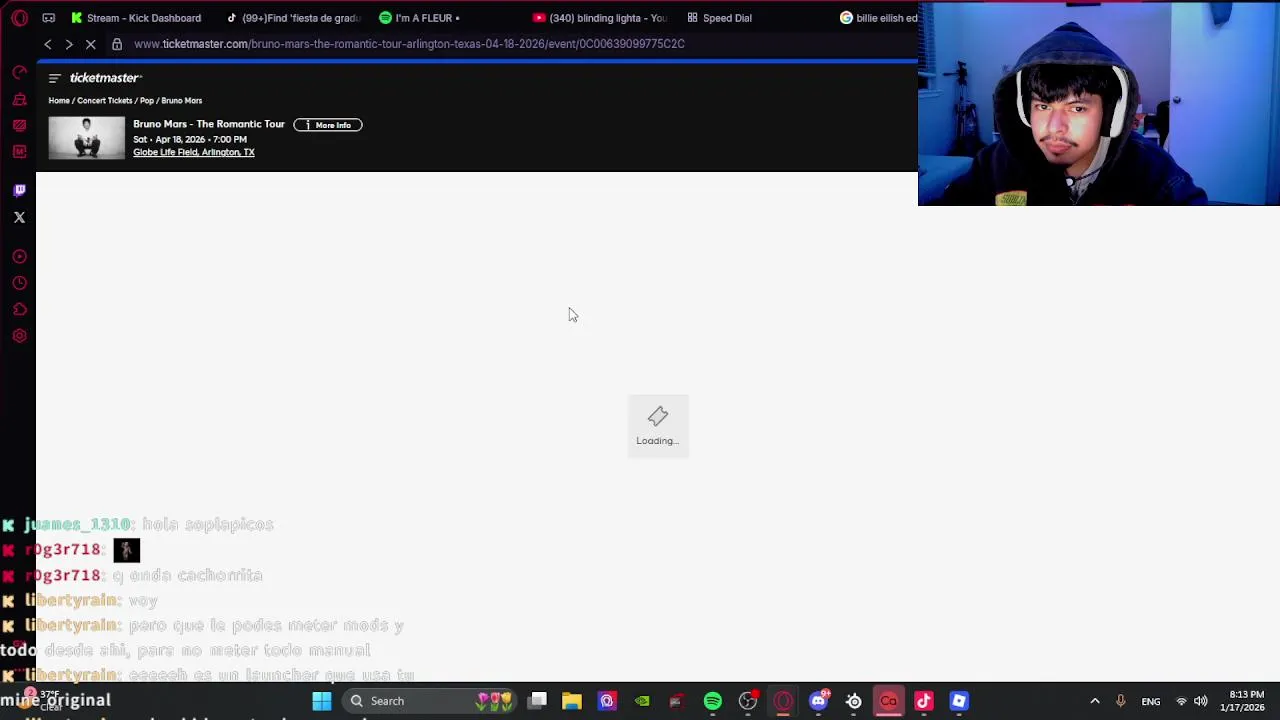The width and height of the screenshot is (1280, 720).
Task: Click the More Info button
Action: (x=328, y=125)
